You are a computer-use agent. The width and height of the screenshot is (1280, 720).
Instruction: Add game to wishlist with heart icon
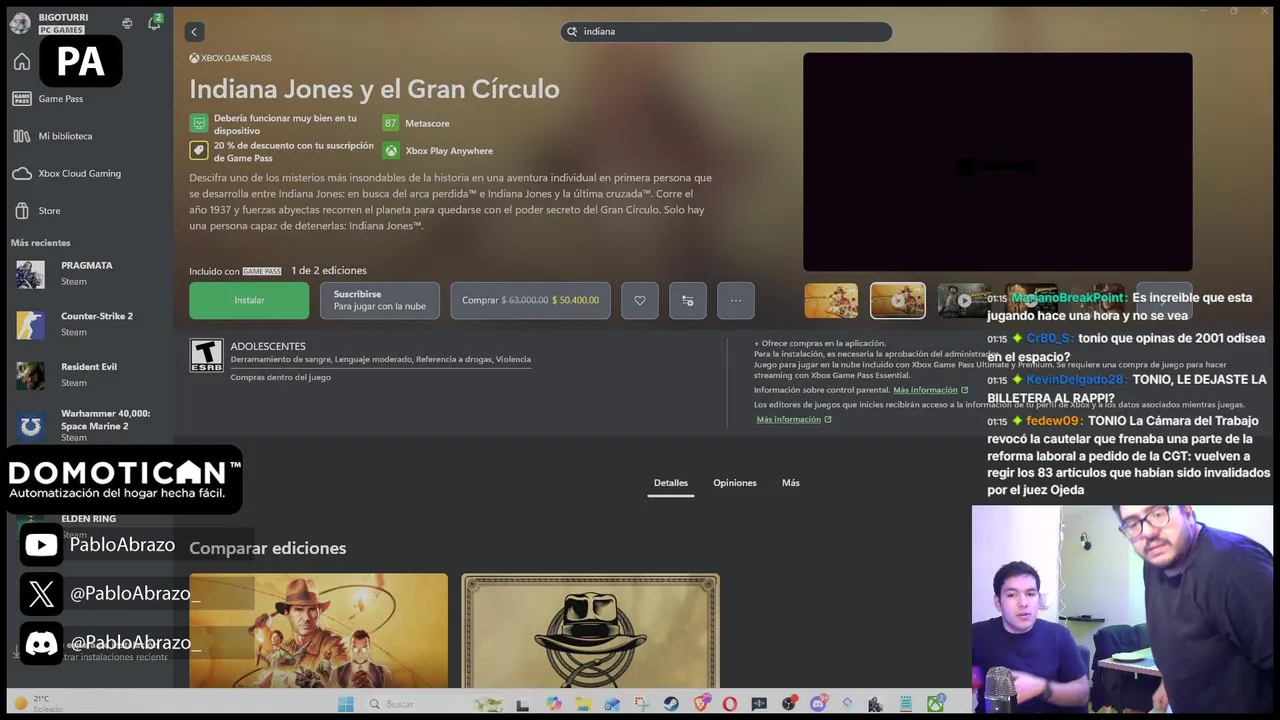tap(640, 300)
